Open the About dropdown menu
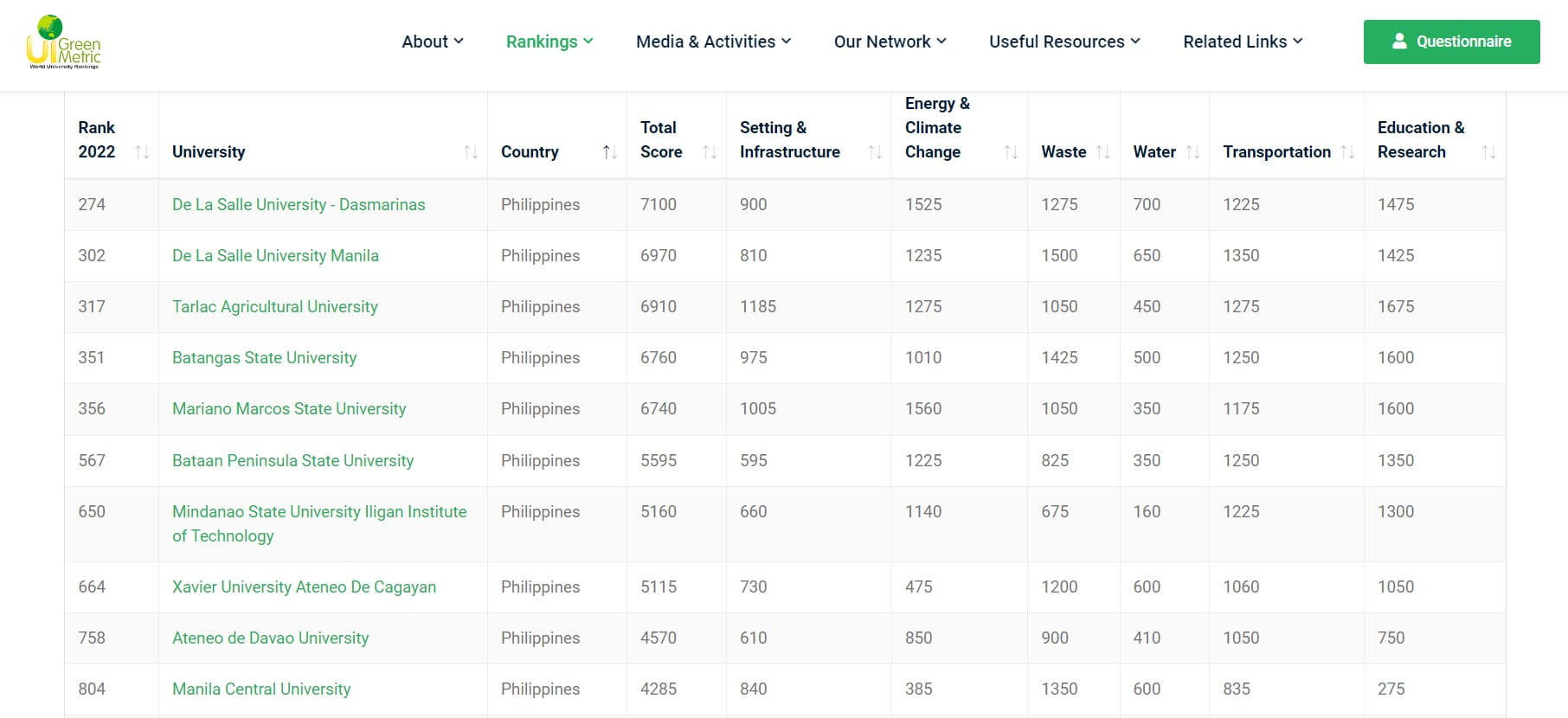The height and width of the screenshot is (718, 1568). tap(433, 42)
